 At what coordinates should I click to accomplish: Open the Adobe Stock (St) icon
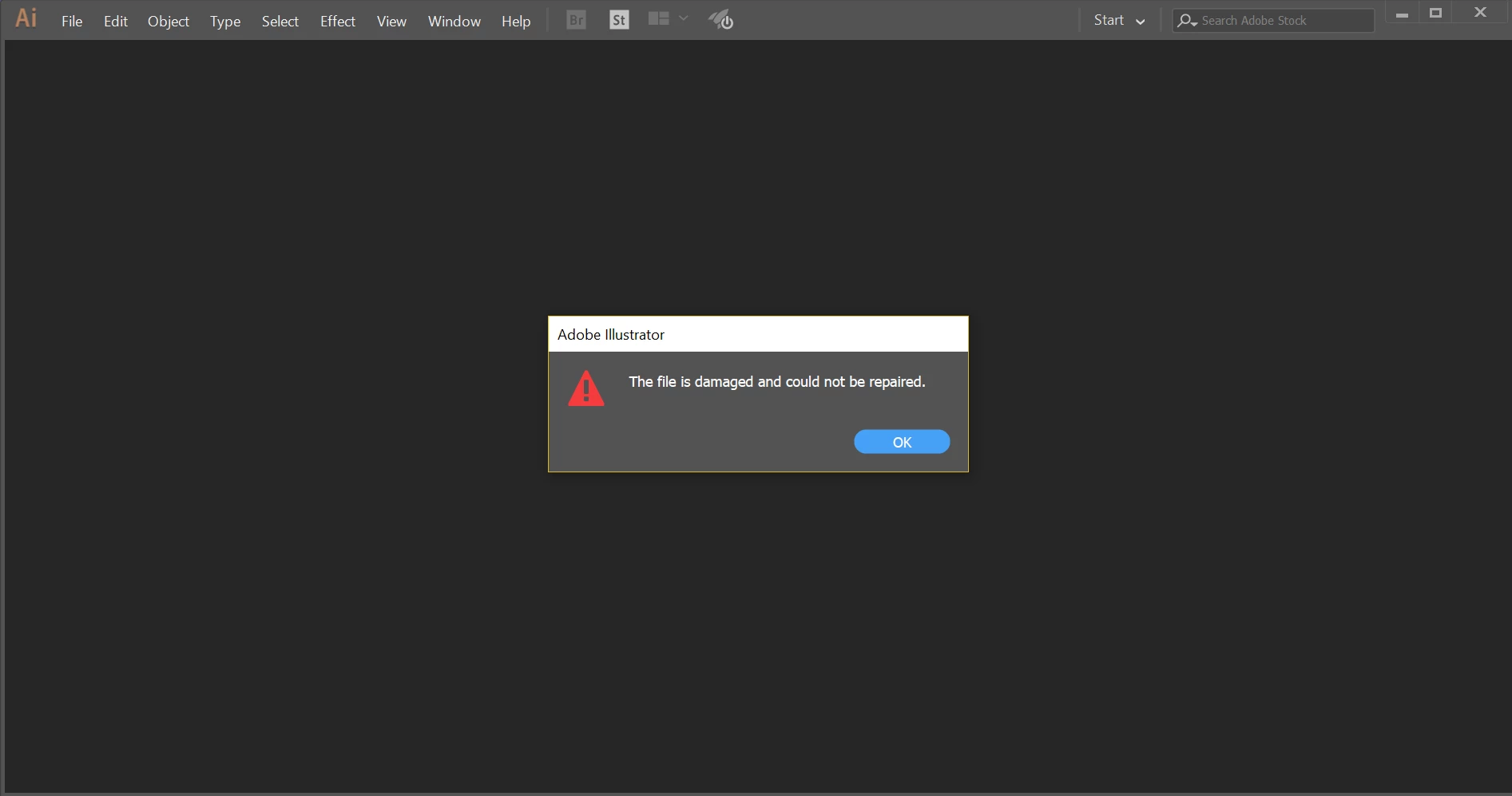click(619, 20)
